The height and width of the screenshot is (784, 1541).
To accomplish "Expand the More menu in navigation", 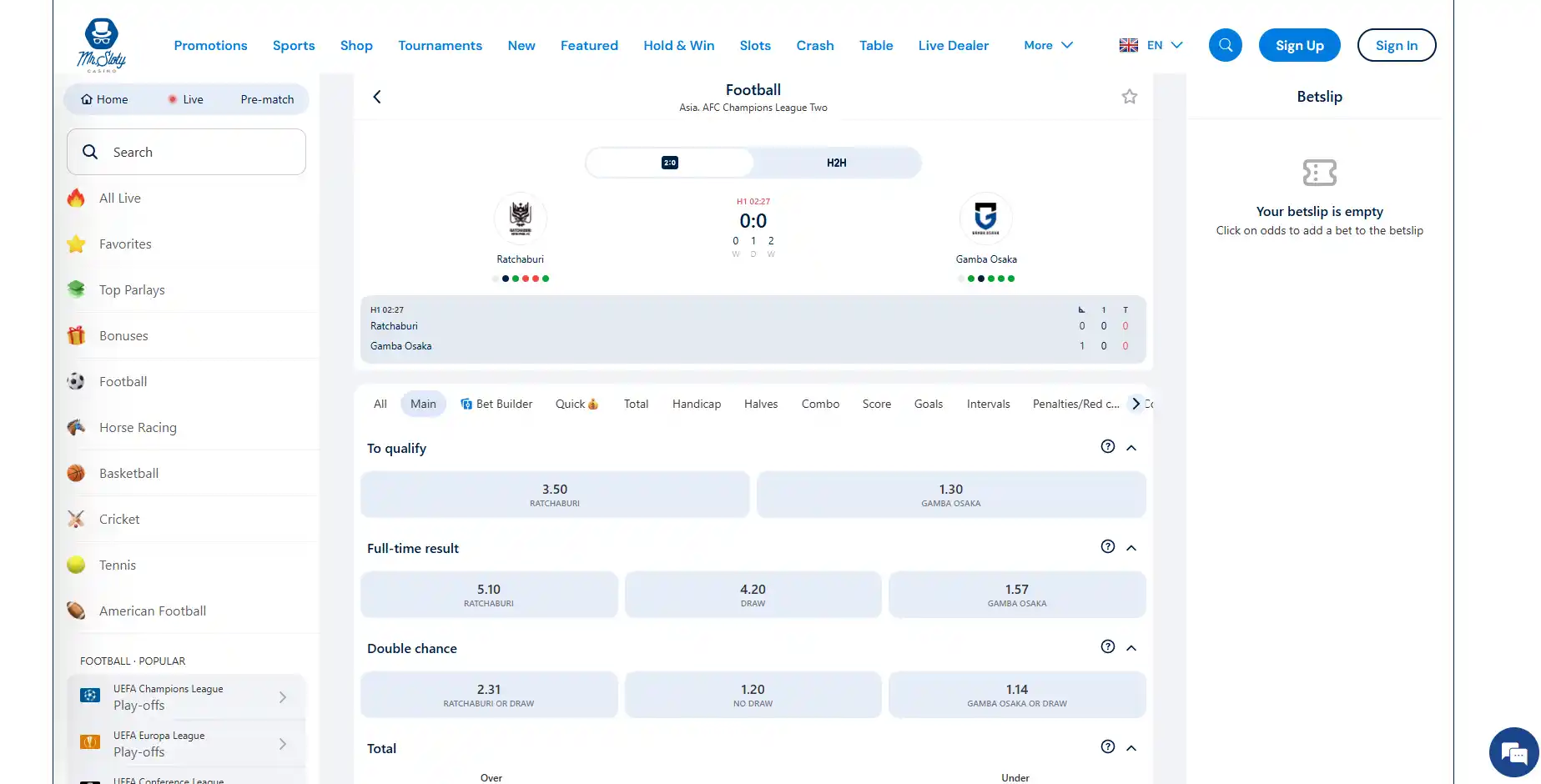I will (1048, 45).
